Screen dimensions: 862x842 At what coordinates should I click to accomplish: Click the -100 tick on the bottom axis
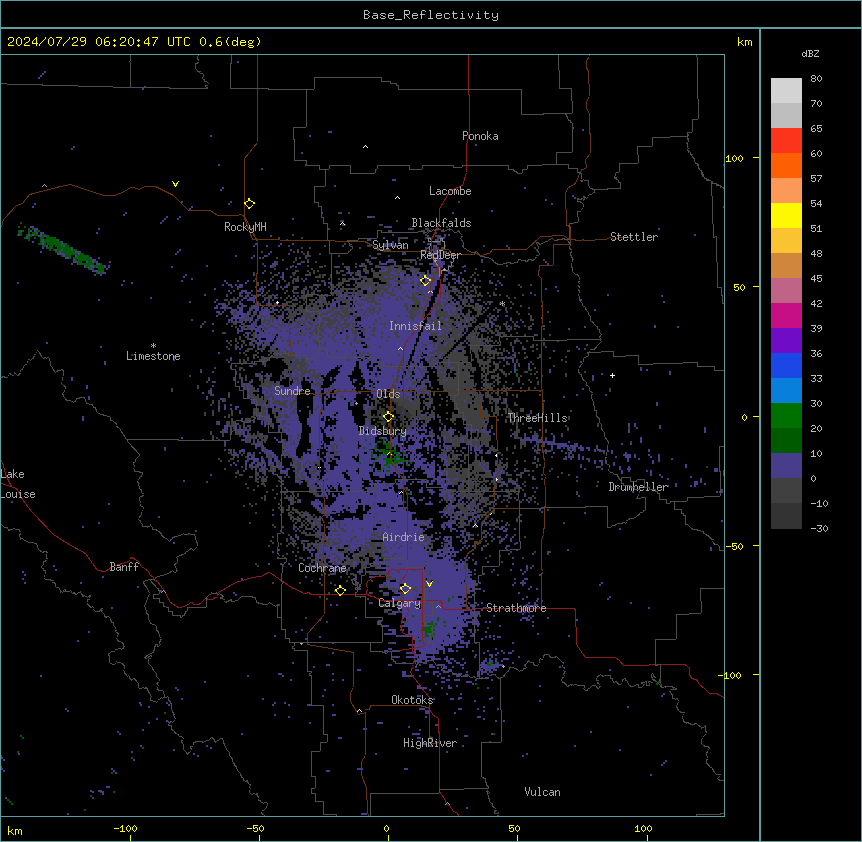coord(125,828)
